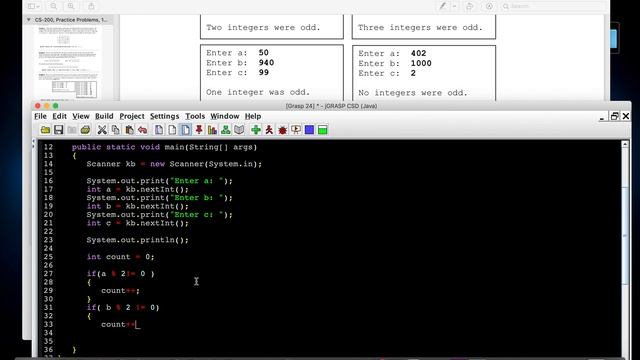Remove CSD with the blank page icon
640x360 pixels.
click(x=172, y=130)
